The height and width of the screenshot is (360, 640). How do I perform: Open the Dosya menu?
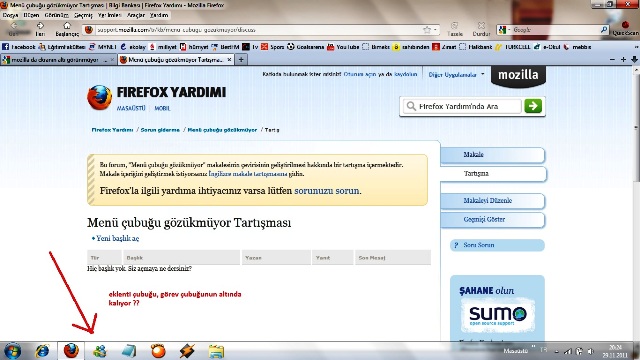[x=10, y=15]
